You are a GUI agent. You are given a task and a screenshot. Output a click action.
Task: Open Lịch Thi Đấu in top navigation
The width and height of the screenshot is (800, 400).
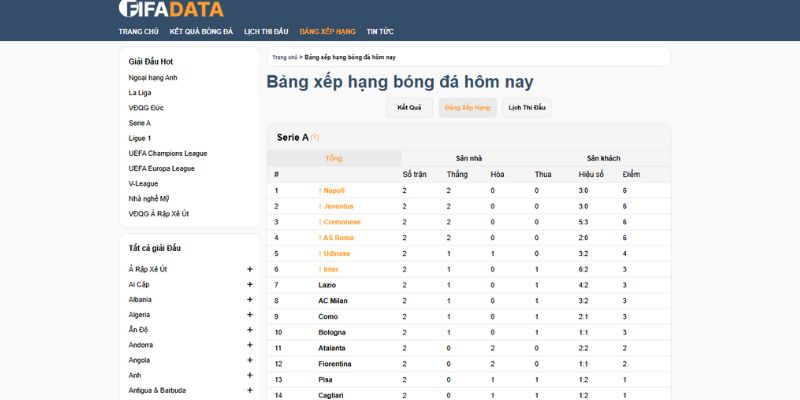point(266,32)
